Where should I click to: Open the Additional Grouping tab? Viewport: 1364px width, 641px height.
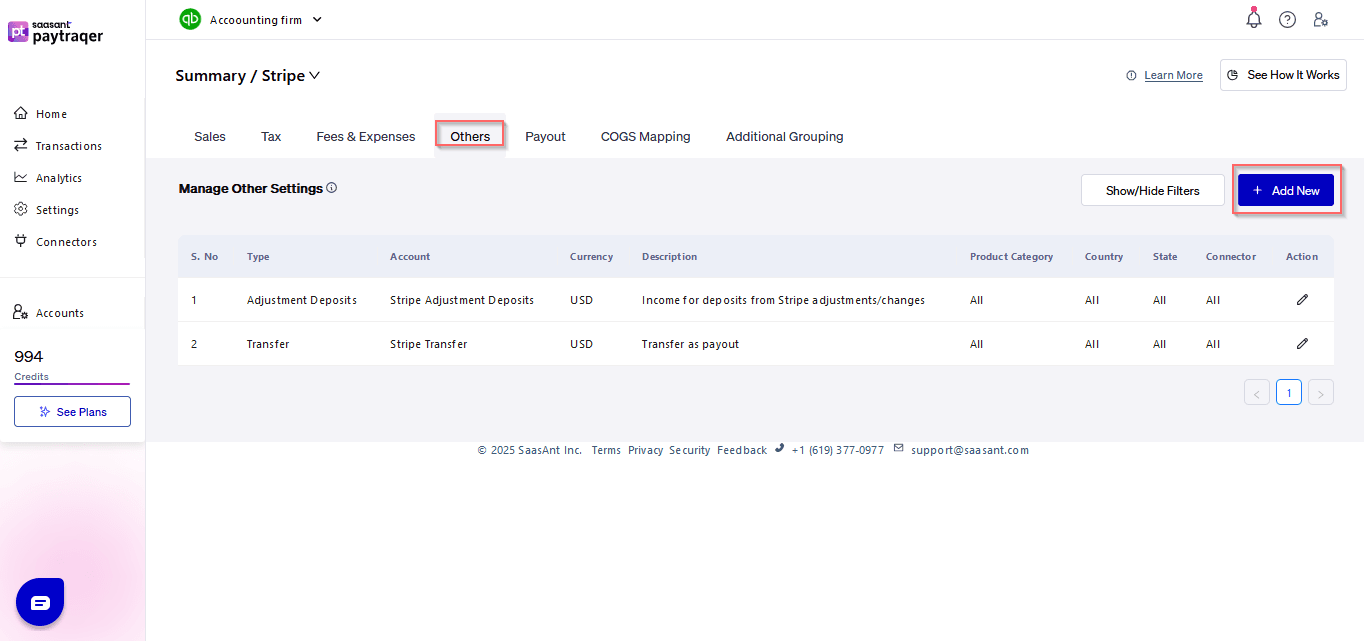pos(785,136)
